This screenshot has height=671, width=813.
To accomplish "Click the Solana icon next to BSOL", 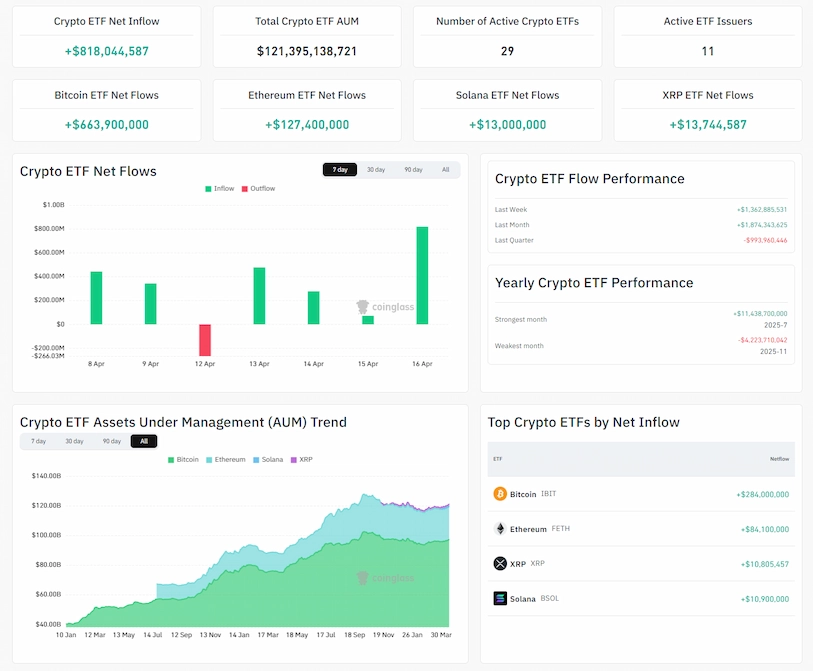I will click(x=500, y=598).
